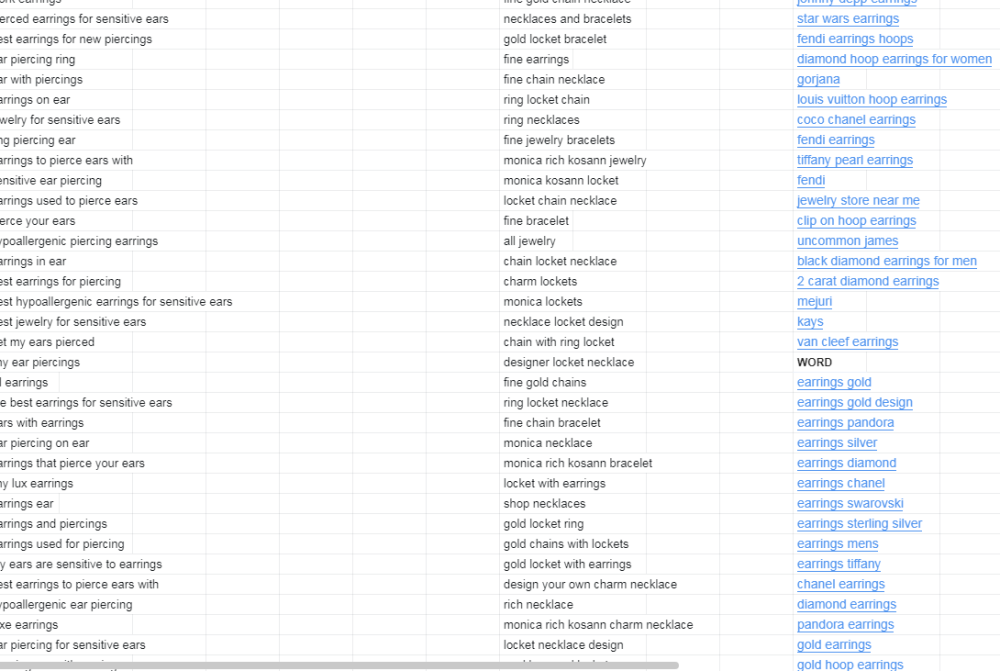The height and width of the screenshot is (671, 1000).
Task: Open the "2 carat diamond earrings" link
Action: [867, 281]
